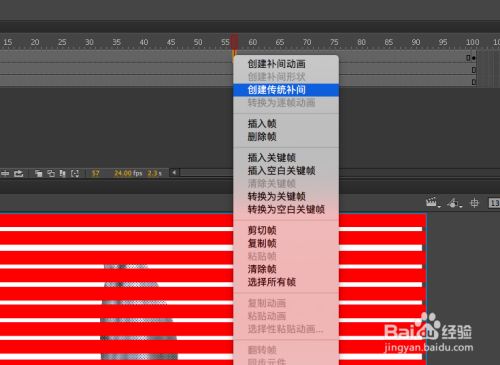Click 复制帧 menu item
This screenshot has width=500, height=365.
(x=286, y=243)
